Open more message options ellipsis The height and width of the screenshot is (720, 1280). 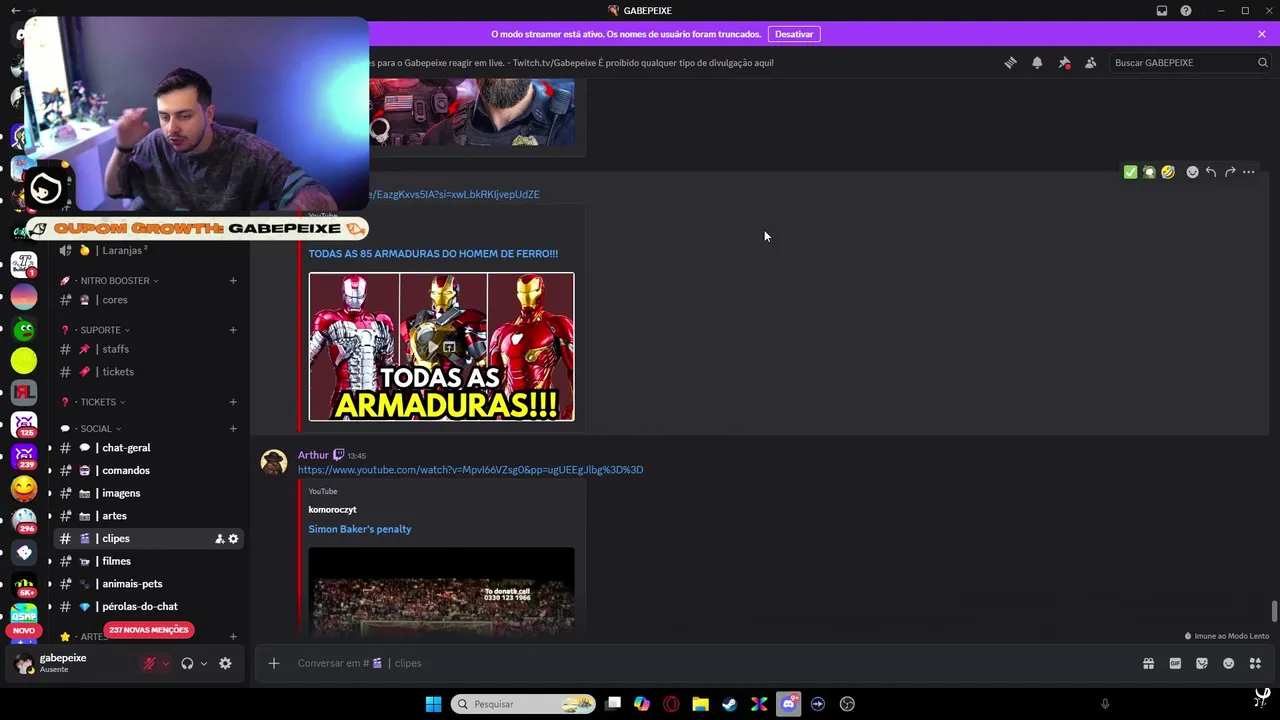pos(1248,172)
